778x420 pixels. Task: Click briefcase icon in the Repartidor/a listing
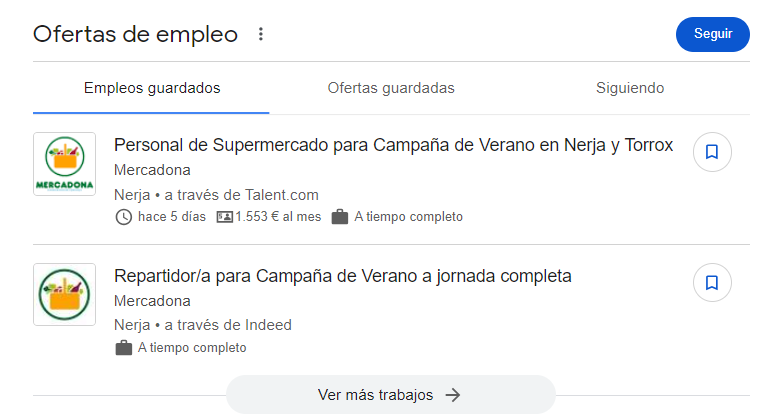coord(124,348)
